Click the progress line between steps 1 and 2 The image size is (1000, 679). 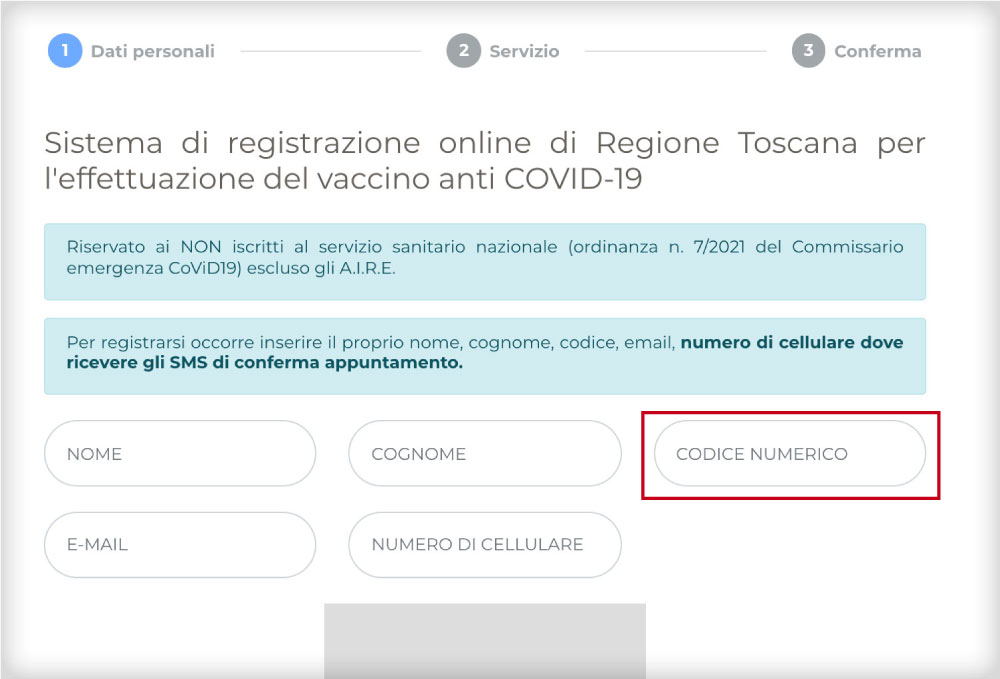pyautogui.click(x=330, y=51)
